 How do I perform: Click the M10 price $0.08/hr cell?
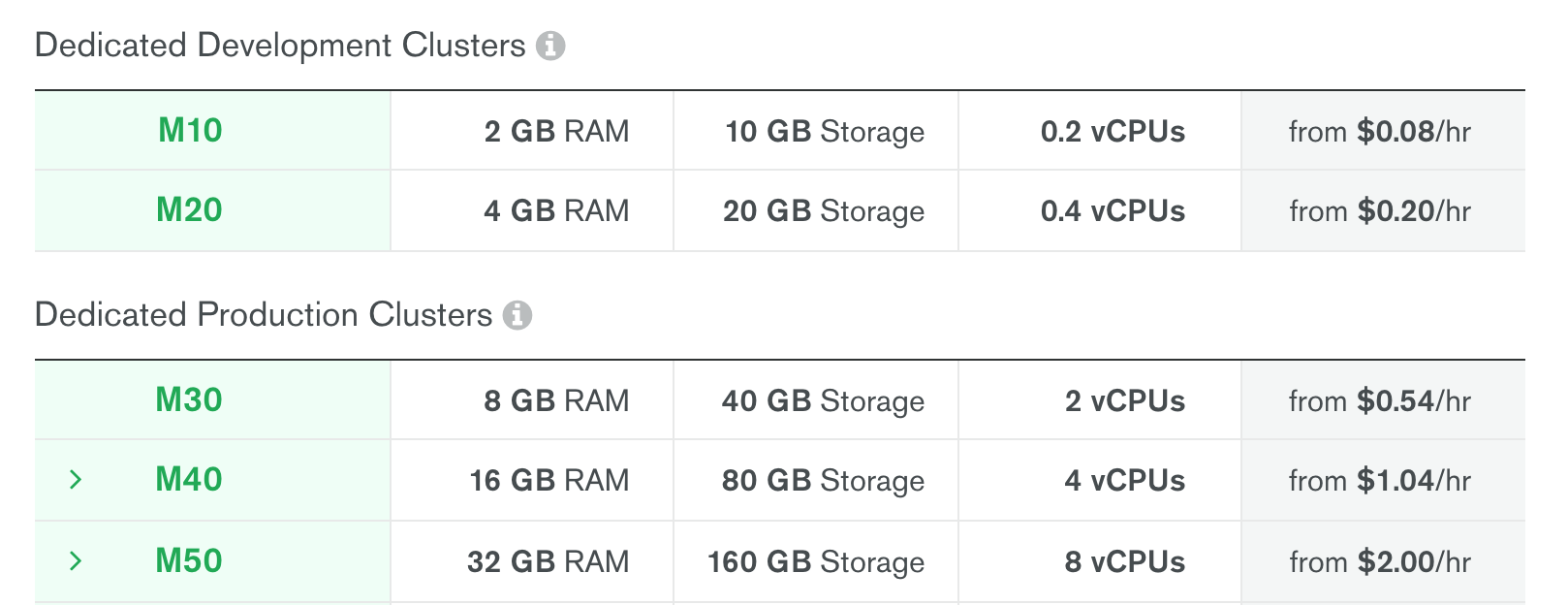click(1380, 132)
